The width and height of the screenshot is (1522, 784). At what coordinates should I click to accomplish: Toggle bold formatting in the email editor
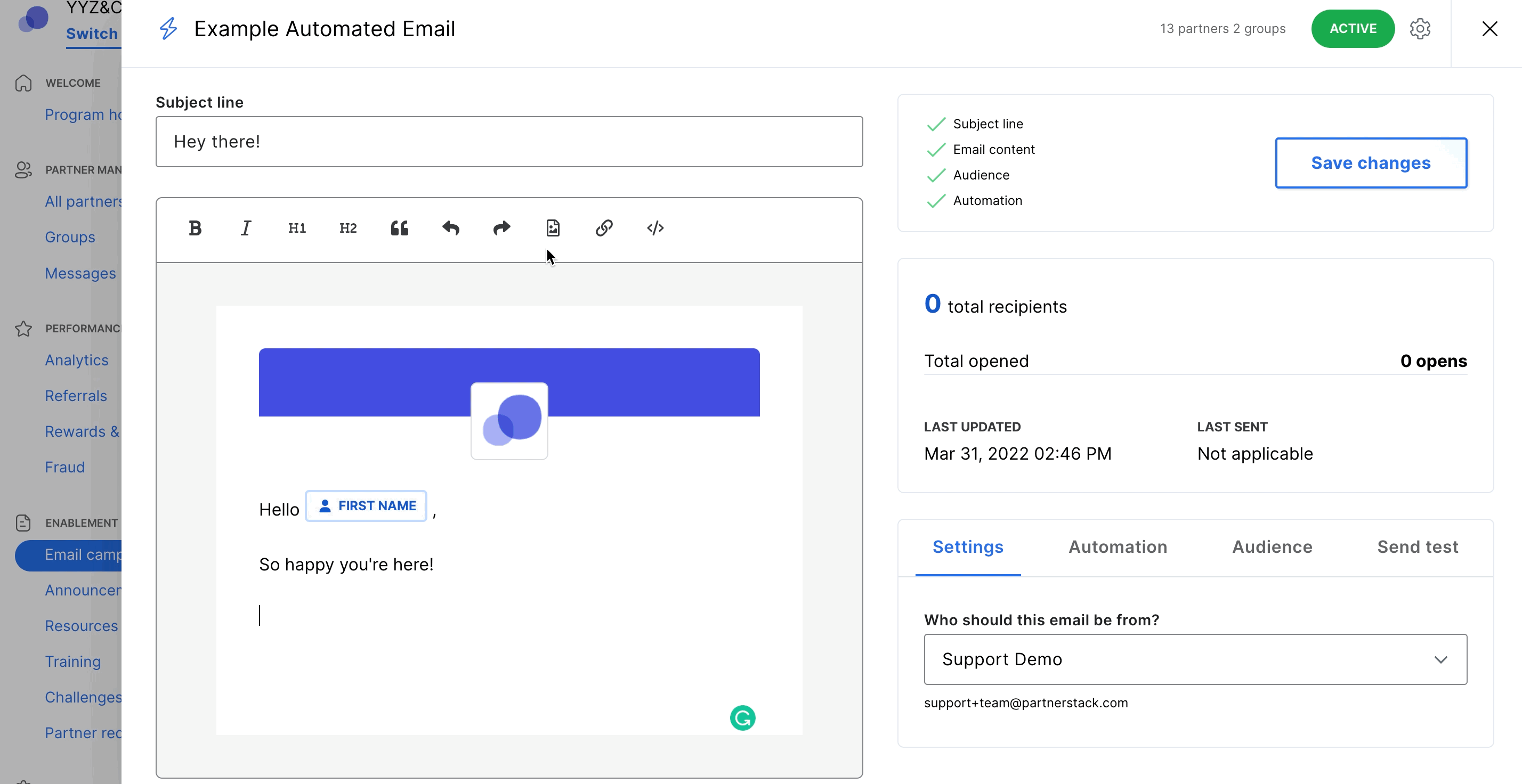coord(195,228)
